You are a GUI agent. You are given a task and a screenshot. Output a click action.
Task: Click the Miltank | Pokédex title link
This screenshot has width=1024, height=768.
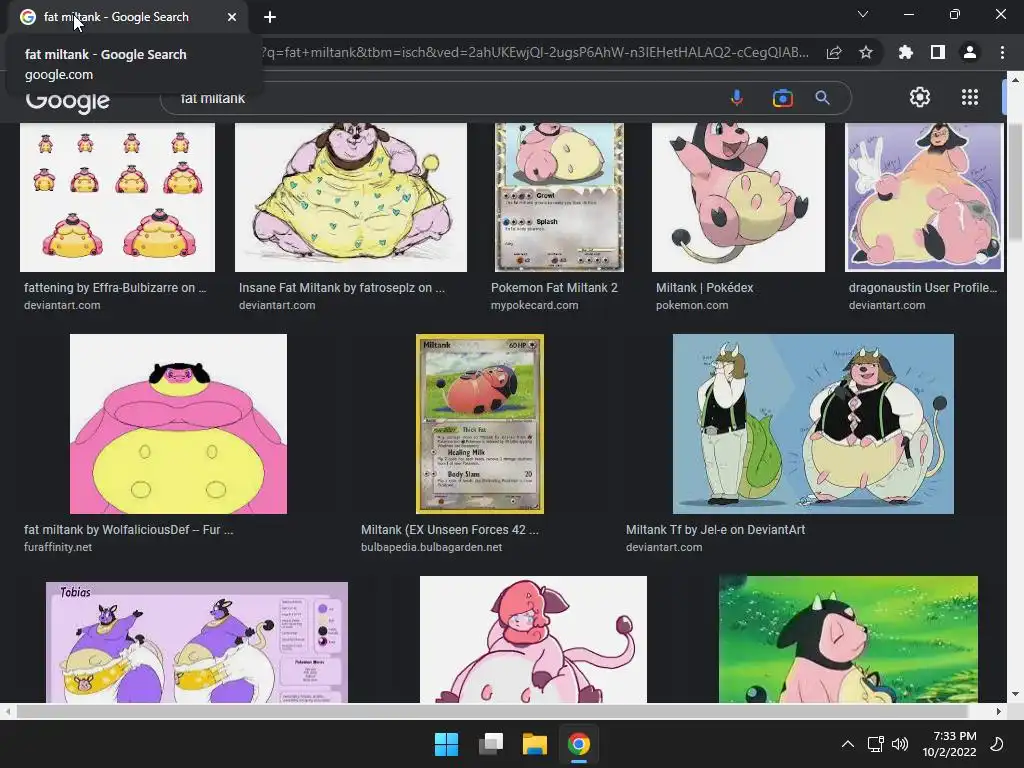pos(705,287)
